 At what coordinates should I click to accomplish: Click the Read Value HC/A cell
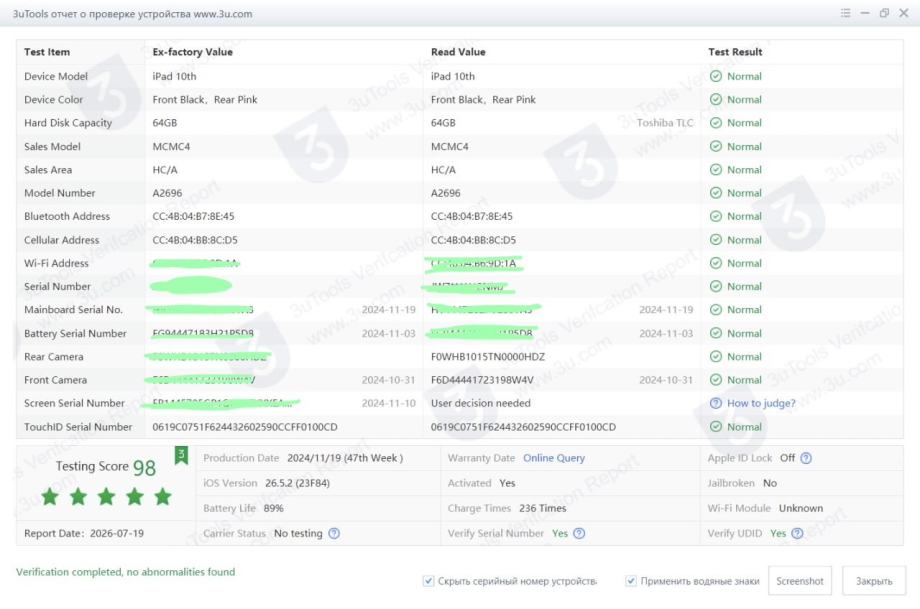pos(443,170)
